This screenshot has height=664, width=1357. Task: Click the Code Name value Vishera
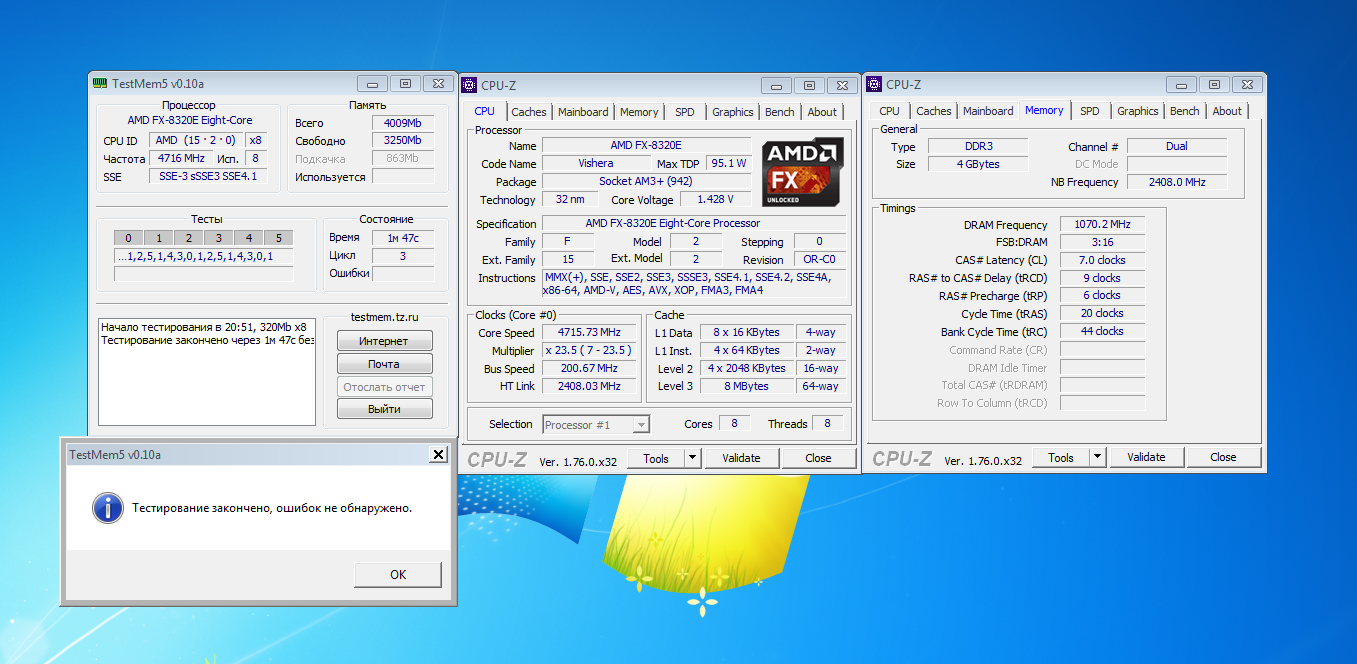[596, 164]
